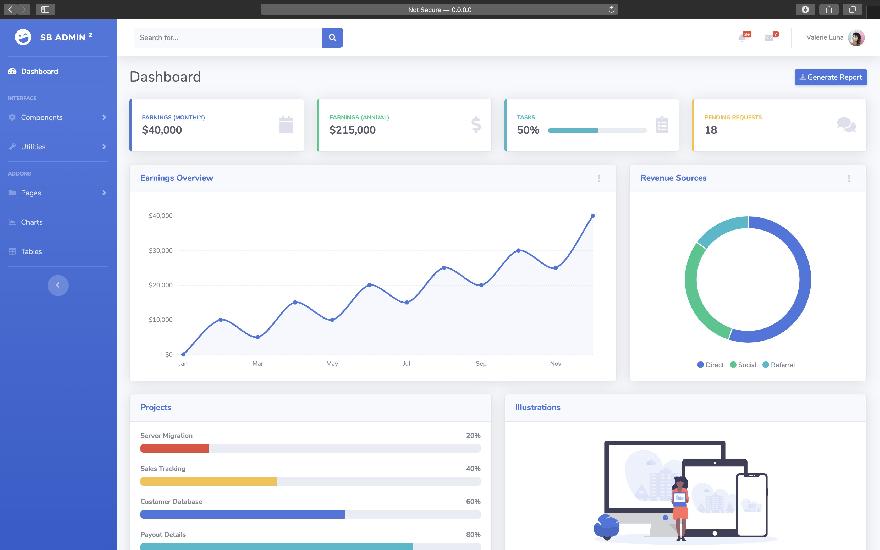This screenshot has height=550, width=880.
Task: Click the reload icon in address bar
Action: tap(611, 10)
